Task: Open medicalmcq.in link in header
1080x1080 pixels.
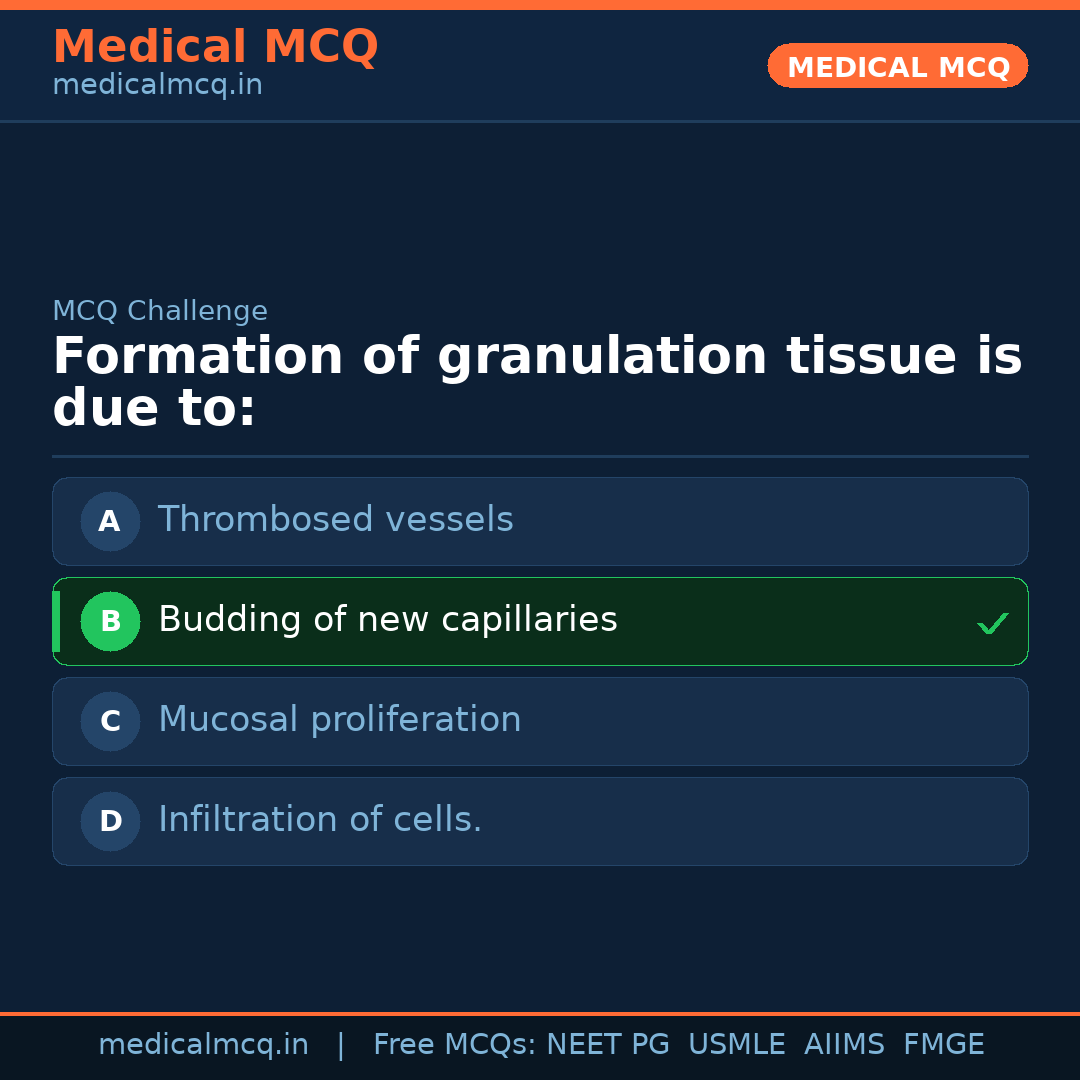Action: [157, 86]
